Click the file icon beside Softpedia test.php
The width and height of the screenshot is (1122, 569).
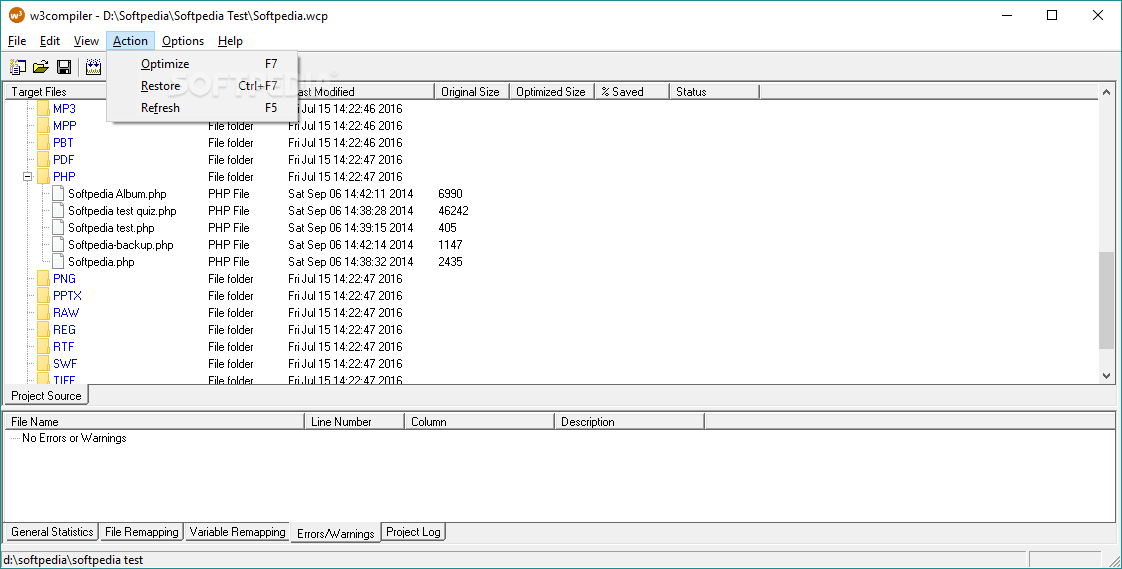[58, 228]
